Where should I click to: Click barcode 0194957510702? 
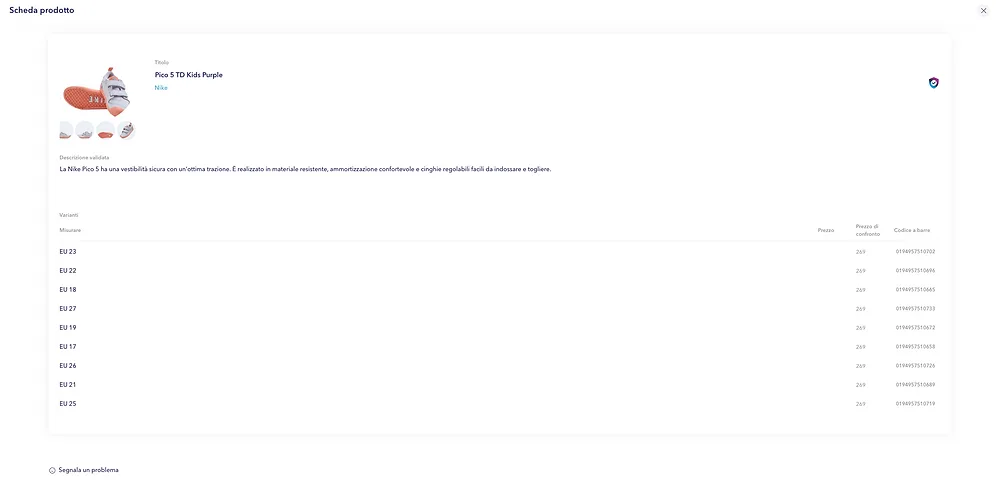point(915,252)
